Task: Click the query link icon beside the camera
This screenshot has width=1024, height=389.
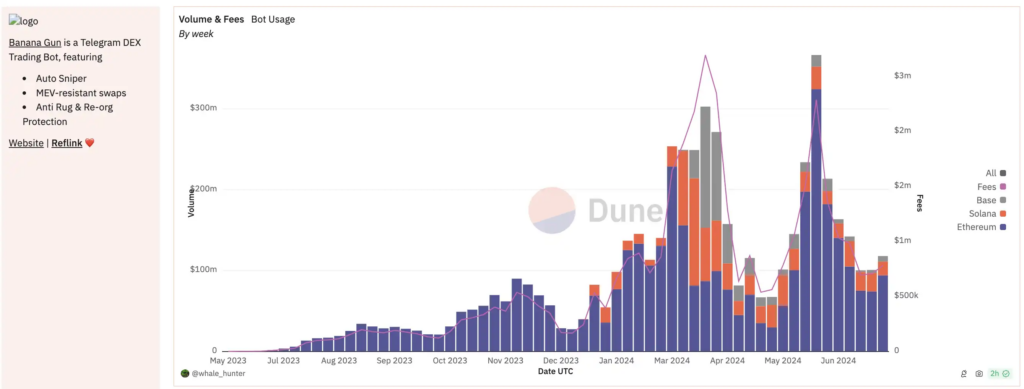Action: pyautogui.click(x=963, y=374)
